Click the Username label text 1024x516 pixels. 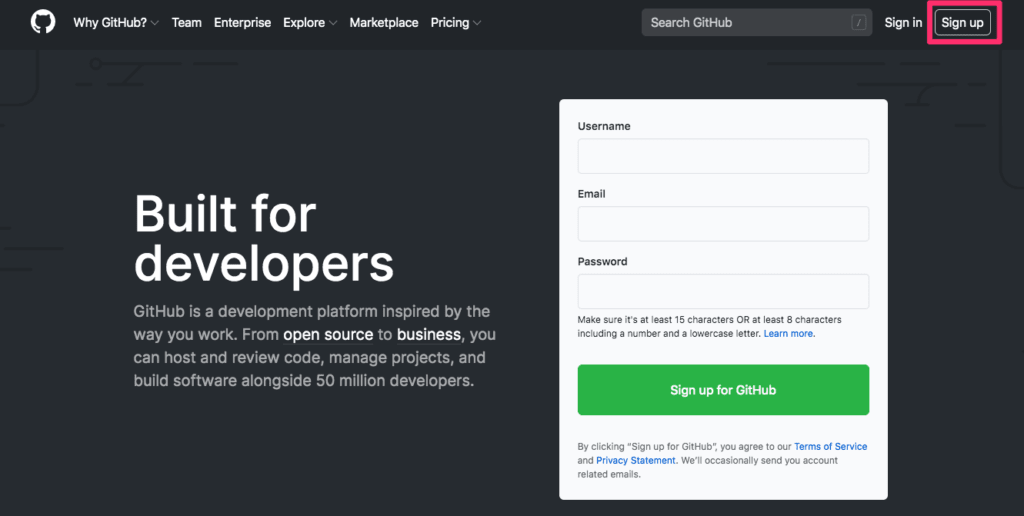(x=604, y=126)
